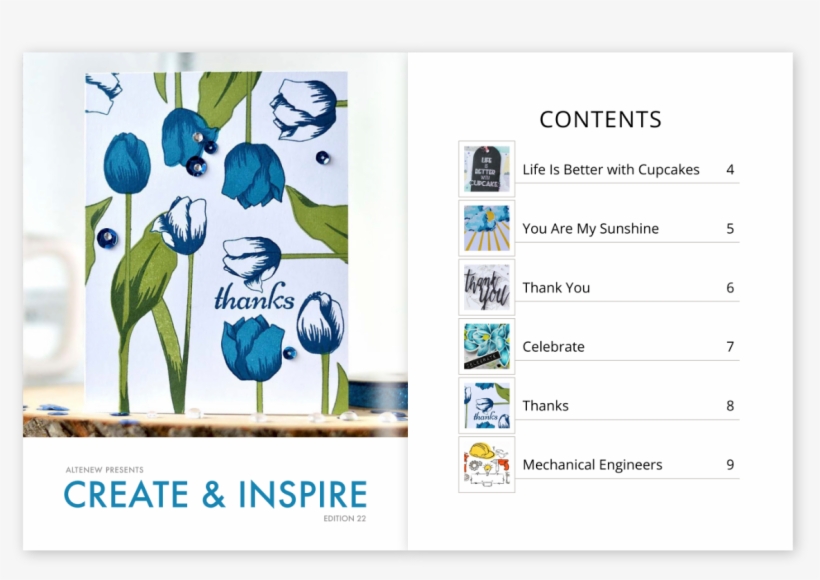820x580 pixels.
Task: Open the Life Is Better with Cupcakes entry
Action: (x=611, y=169)
